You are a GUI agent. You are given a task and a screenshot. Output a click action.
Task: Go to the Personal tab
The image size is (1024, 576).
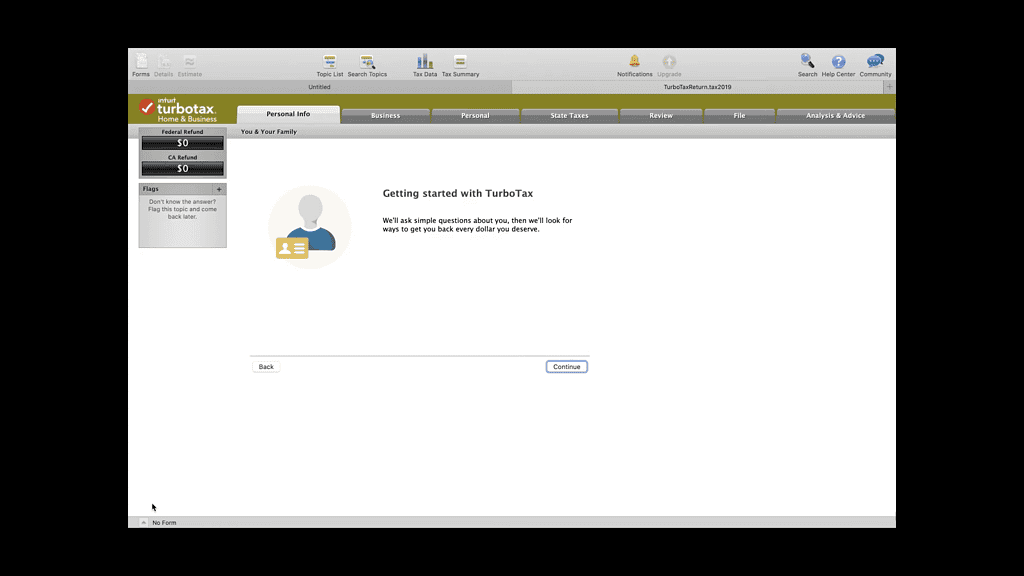pyautogui.click(x=475, y=116)
